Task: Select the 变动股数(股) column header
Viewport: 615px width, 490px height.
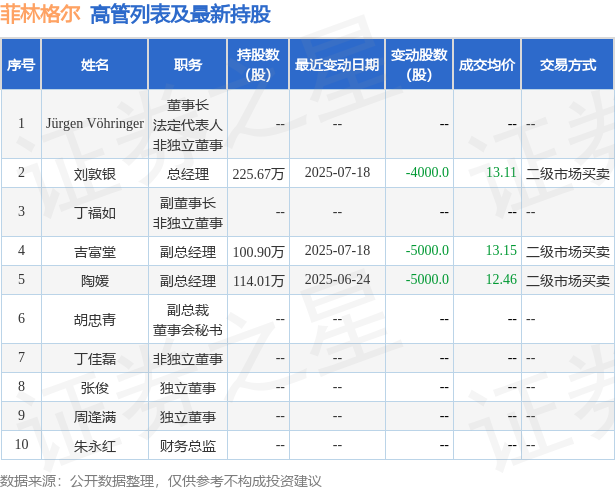Action: click(x=419, y=64)
